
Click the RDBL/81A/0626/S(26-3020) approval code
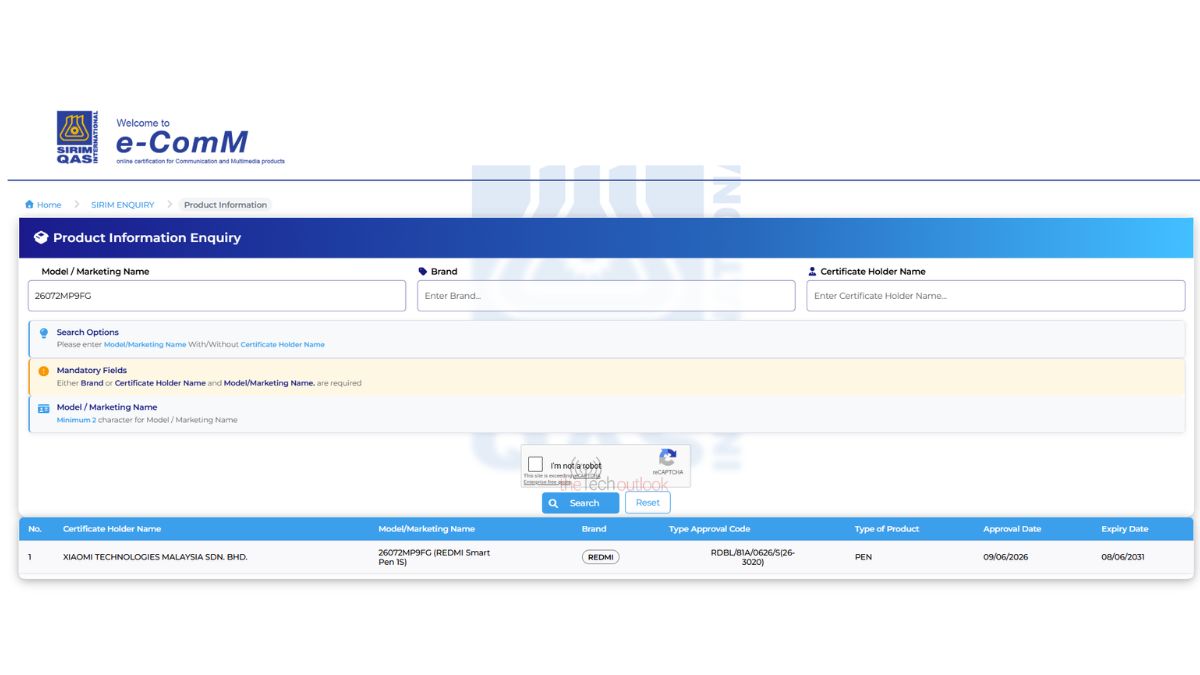pyautogui.click(x=753, y=557)
